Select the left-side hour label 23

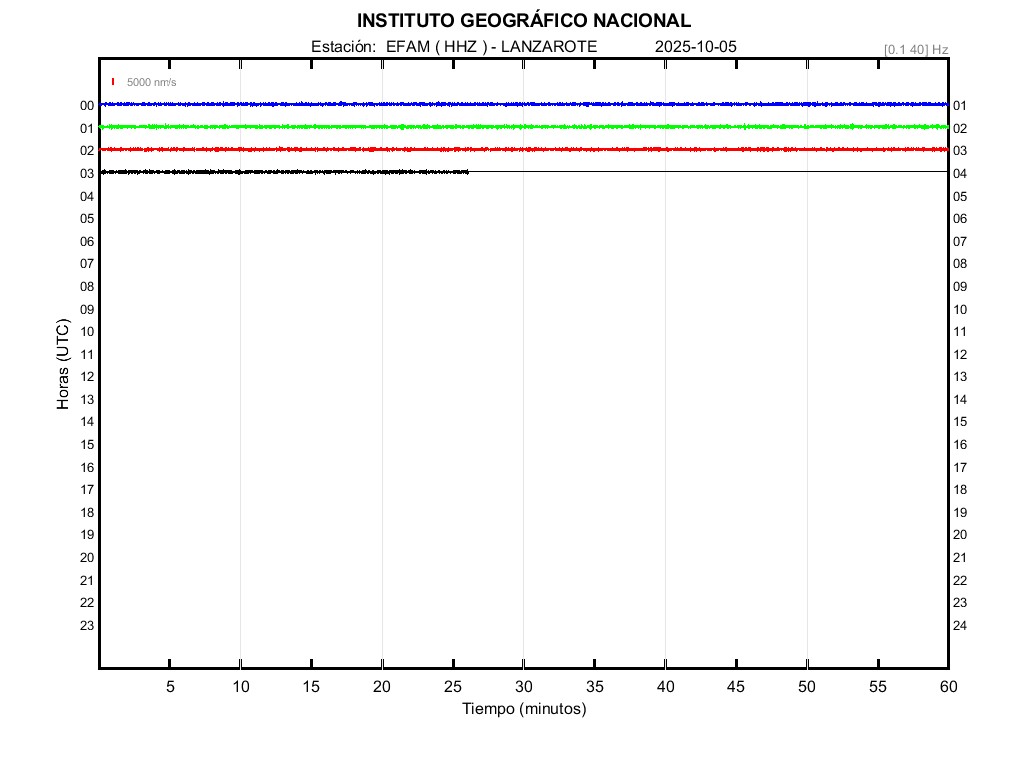[87, 626]
